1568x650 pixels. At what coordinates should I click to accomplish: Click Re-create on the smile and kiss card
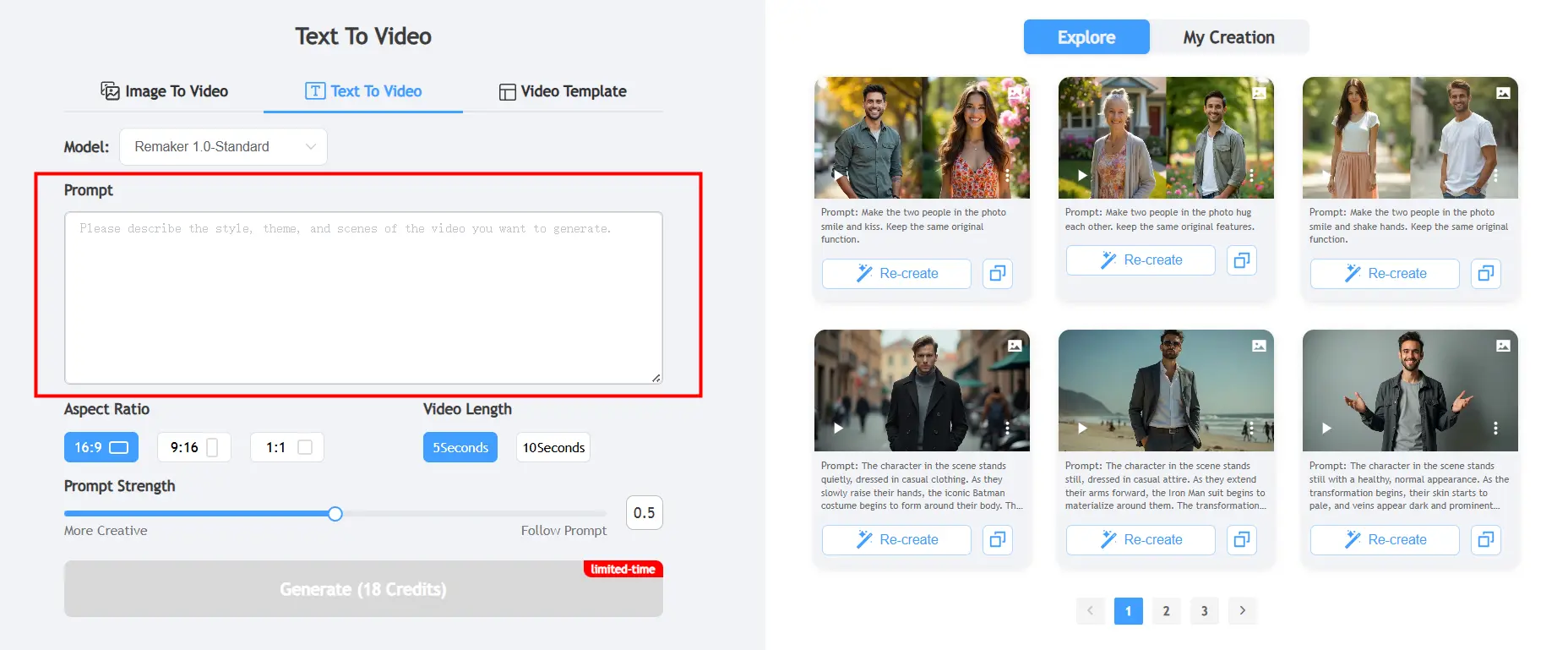coord(896,274)
